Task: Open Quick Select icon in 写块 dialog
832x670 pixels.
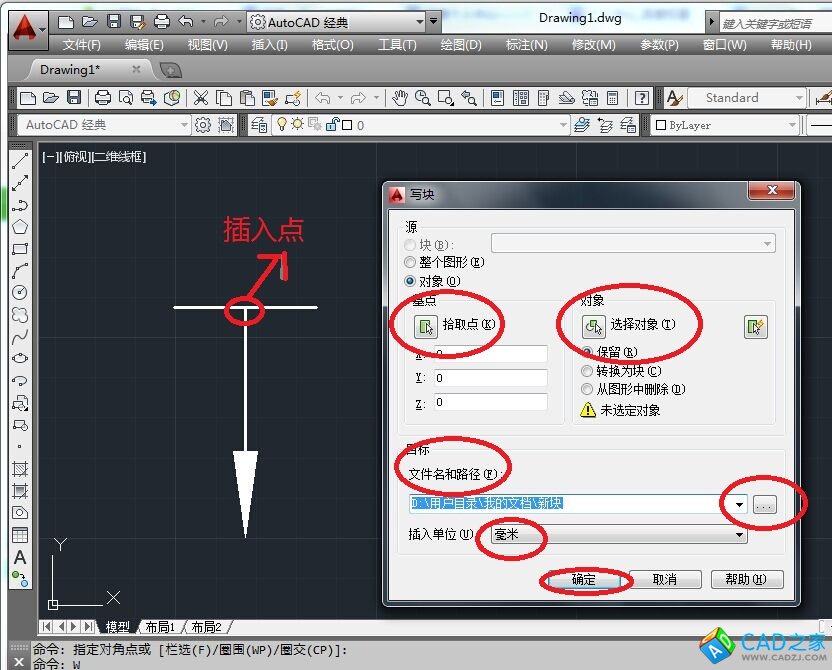Action: 755,326
